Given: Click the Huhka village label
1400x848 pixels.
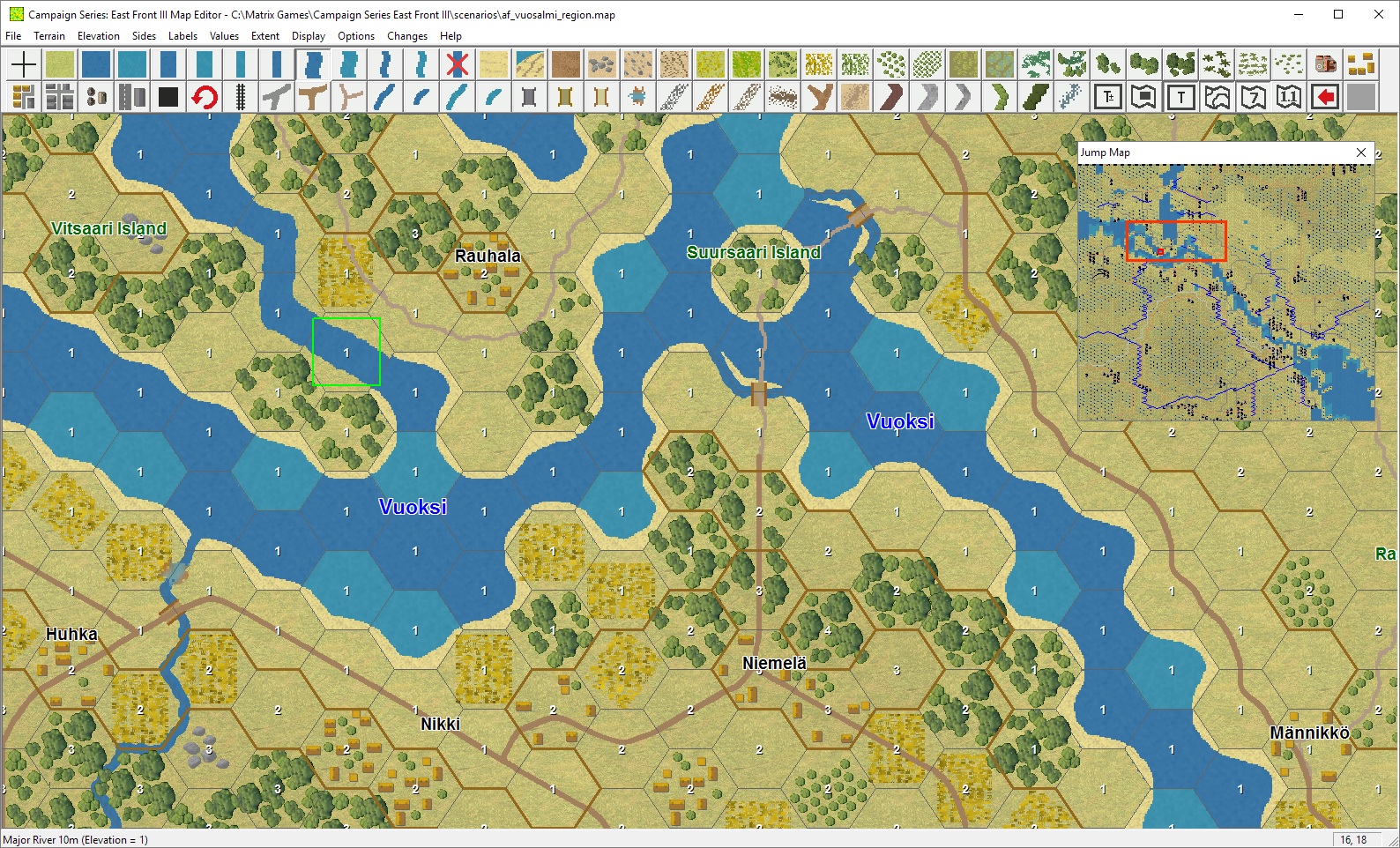Looking at the screenshot, I should point(71,634).
